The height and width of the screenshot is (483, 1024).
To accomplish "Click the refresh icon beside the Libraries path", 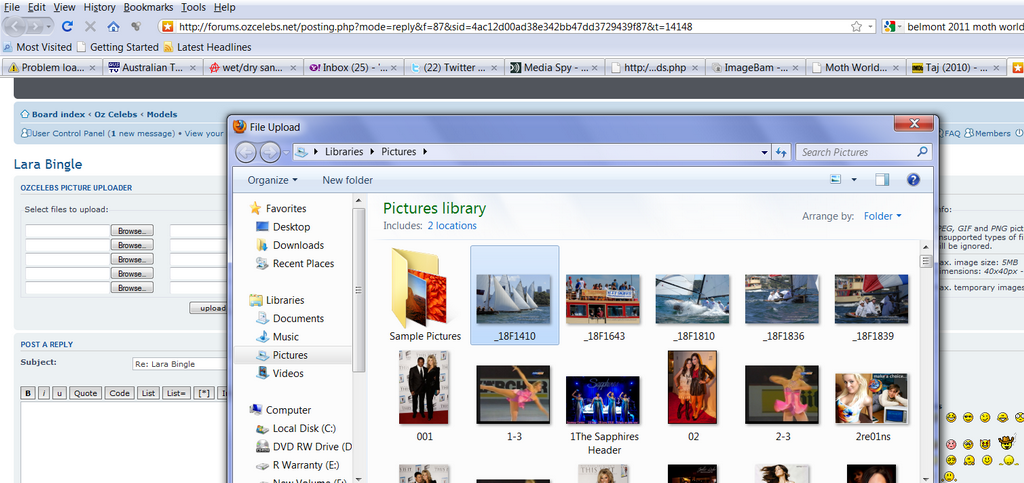I will pos(781,152).
